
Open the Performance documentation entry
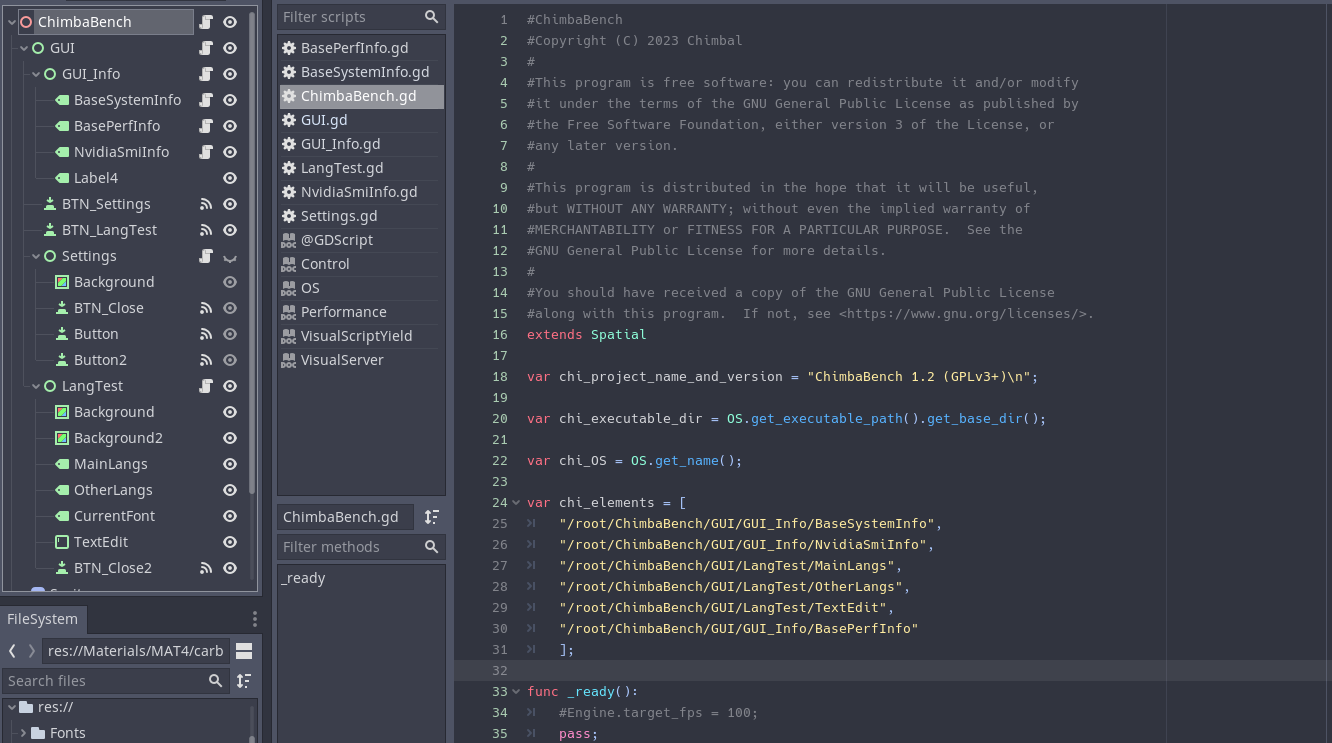[x=361, y=312]
